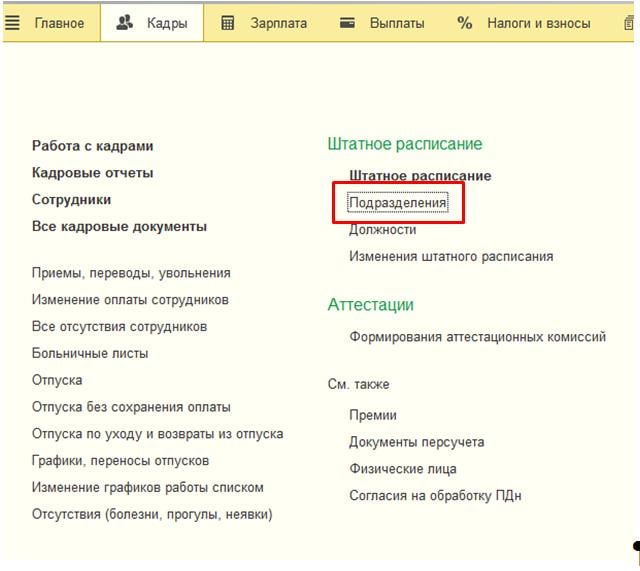This screenshot has width=640, height=571.
Task: Open Согласия на обработку ПДн
Action: [x=435, y=496]
